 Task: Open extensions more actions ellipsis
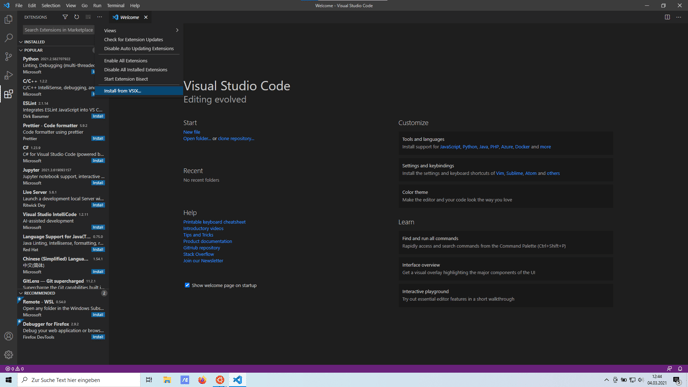pos(100,17)
